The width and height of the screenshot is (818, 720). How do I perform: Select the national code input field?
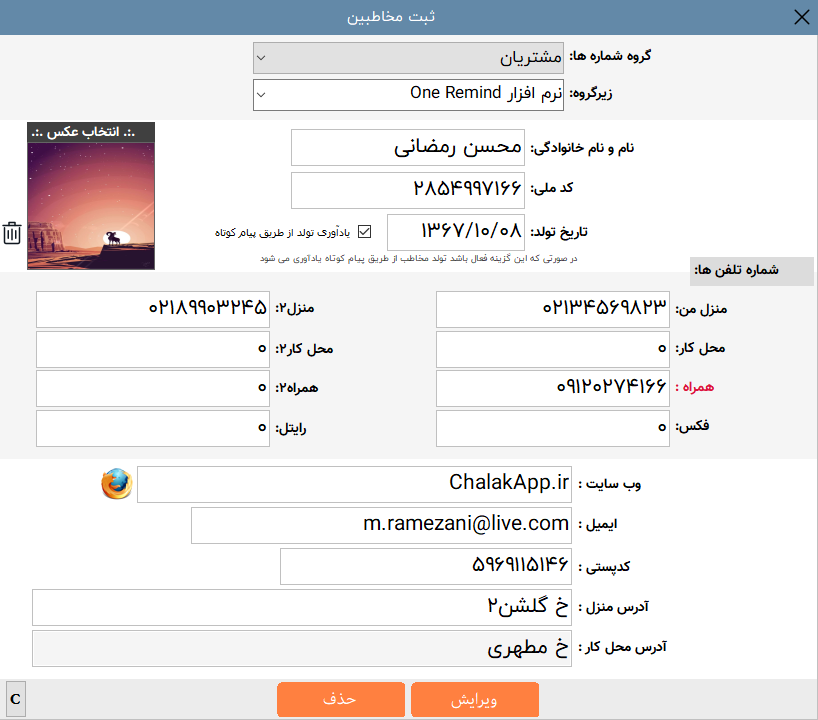click(x=408, y=190)
